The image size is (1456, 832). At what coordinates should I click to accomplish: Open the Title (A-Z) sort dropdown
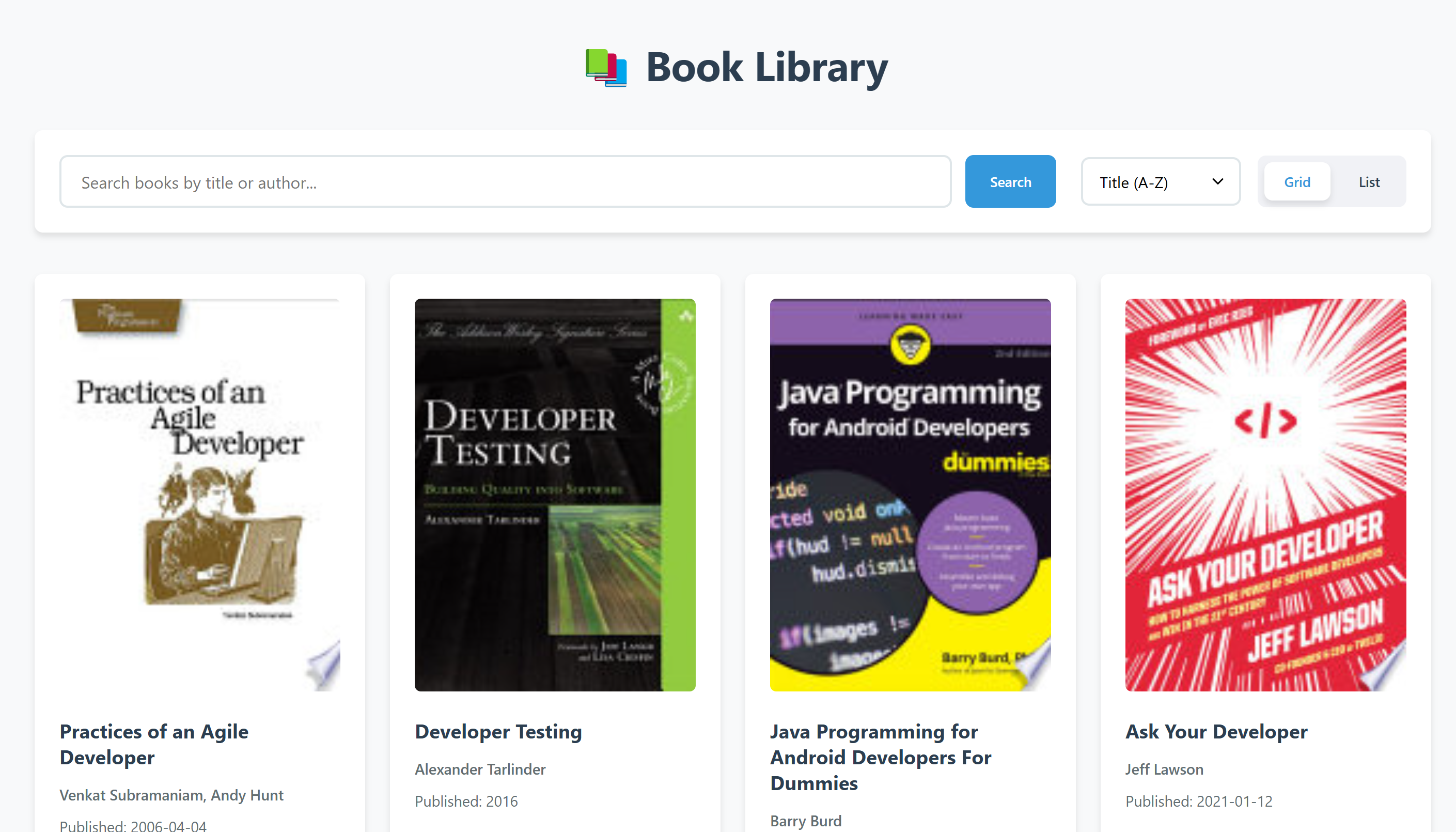pyautogui.click(x=1160, y=182)
